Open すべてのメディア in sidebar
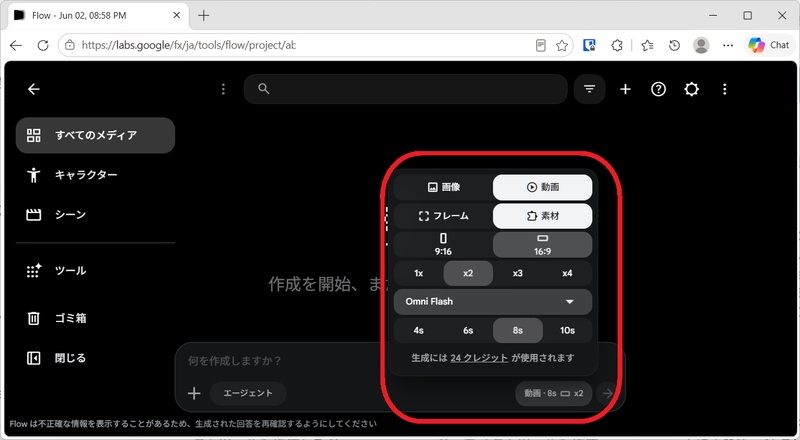This screenshot has height=440, width=800. pos(95,135)
